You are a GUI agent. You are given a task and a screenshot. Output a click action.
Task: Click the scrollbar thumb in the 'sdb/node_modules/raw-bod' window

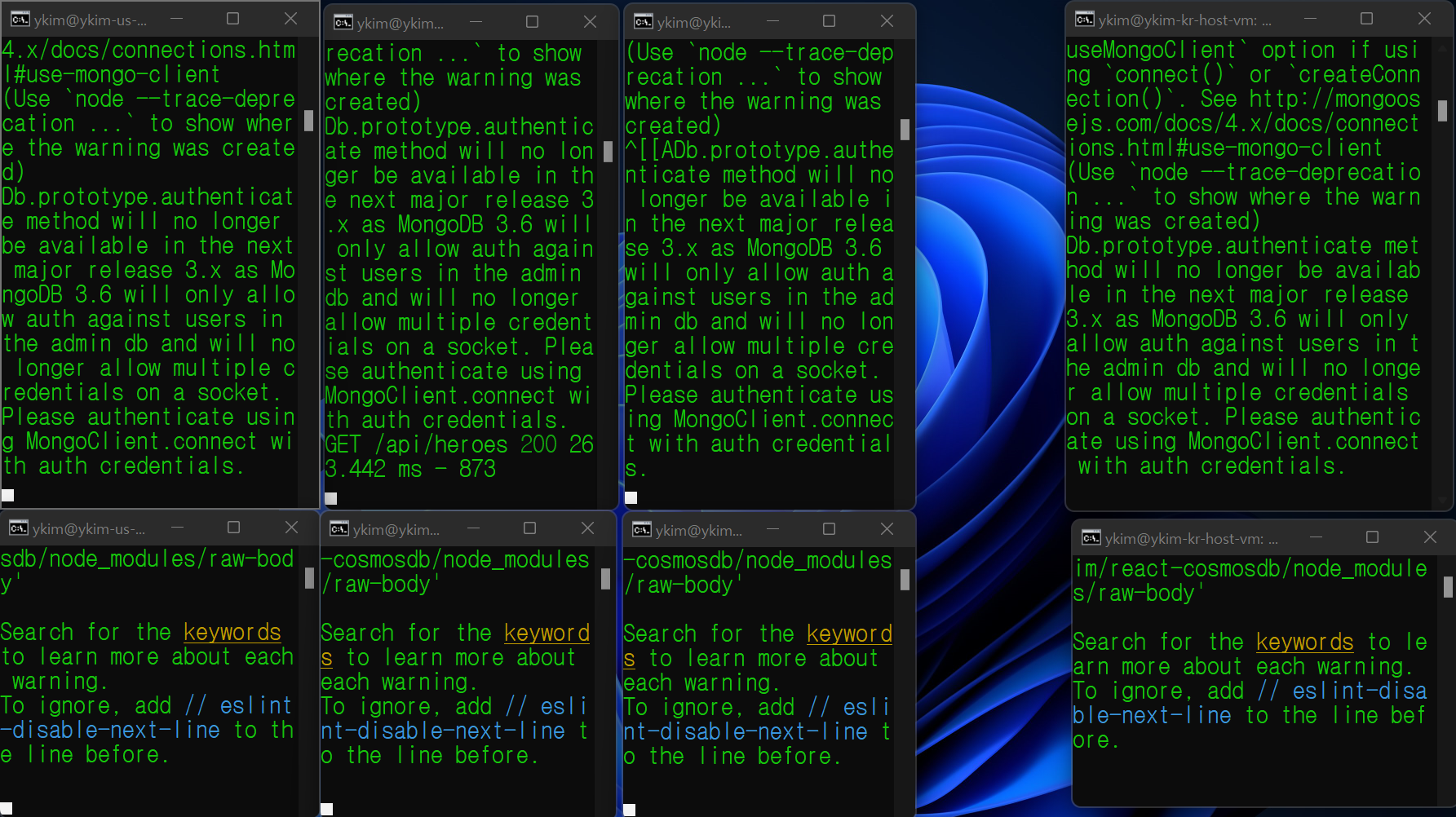(x=309, y=578)
